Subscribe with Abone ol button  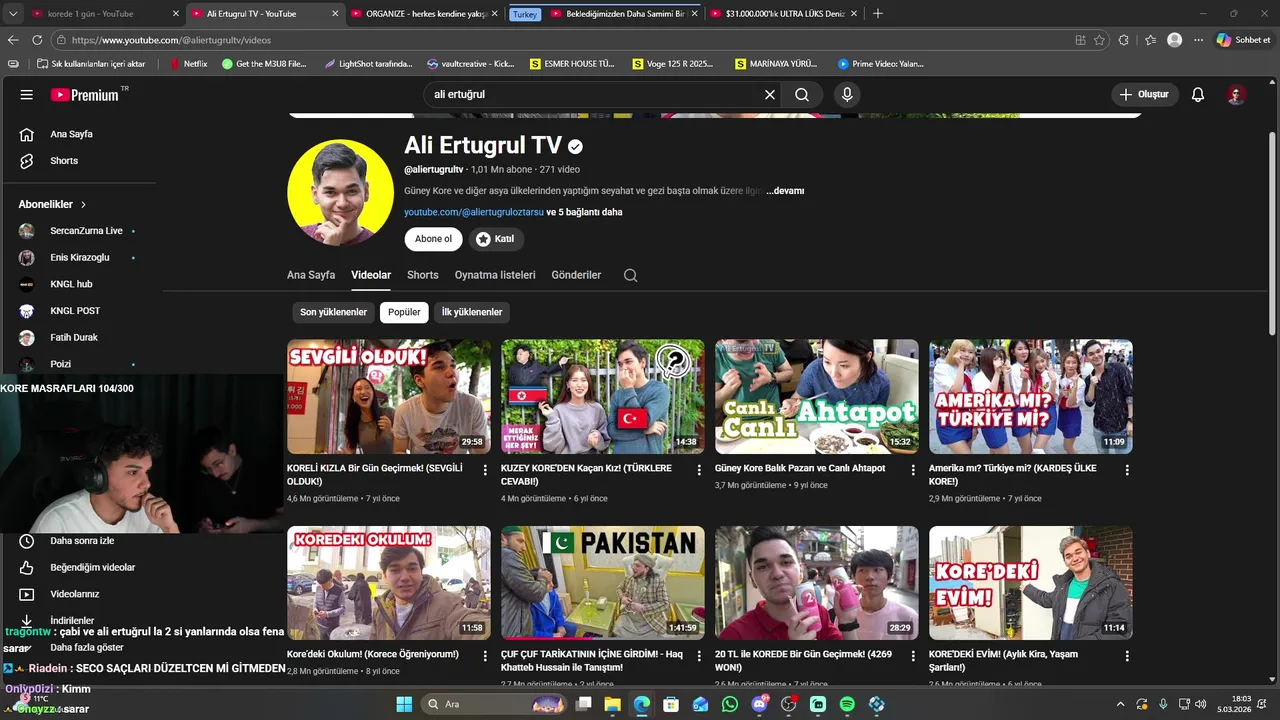click(x=433, y=239)
